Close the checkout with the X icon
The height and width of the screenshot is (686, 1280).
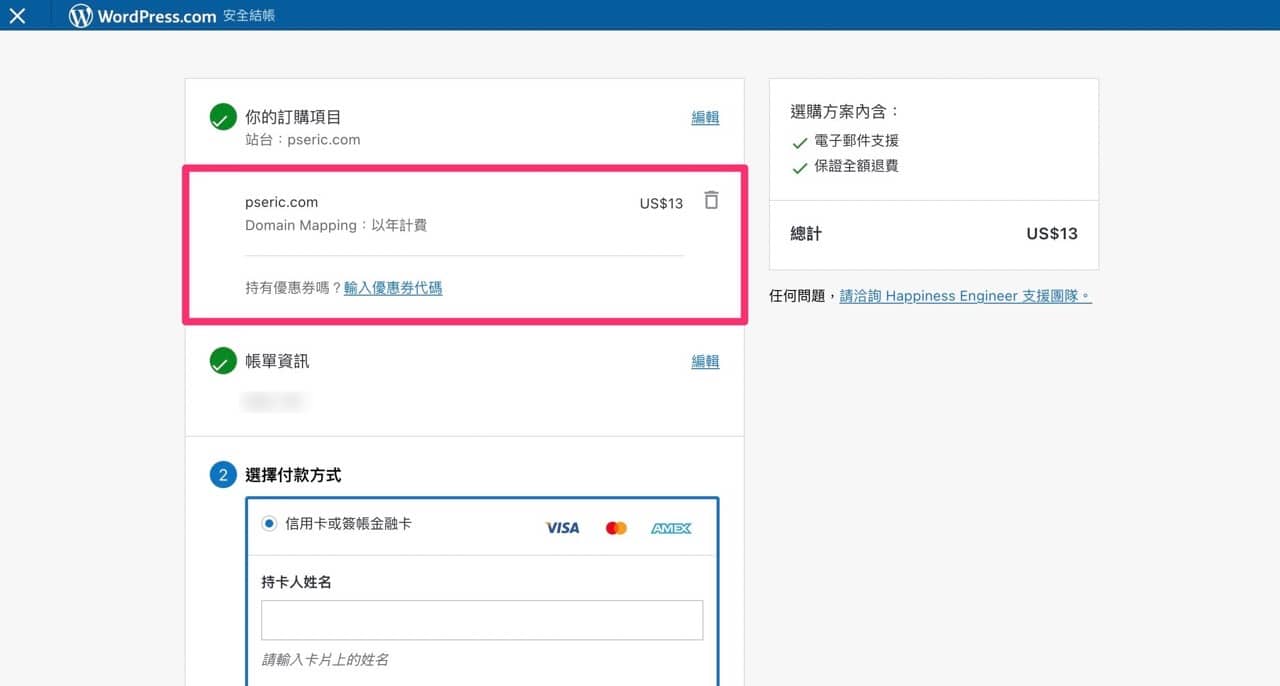(x=17, y=16)
